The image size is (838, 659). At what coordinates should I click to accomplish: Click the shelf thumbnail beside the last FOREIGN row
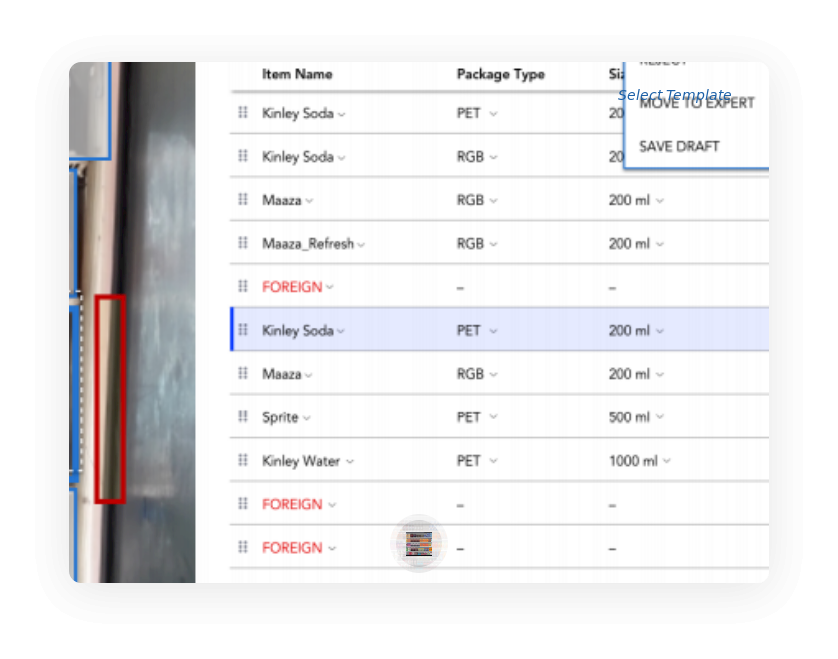point(418,544)
